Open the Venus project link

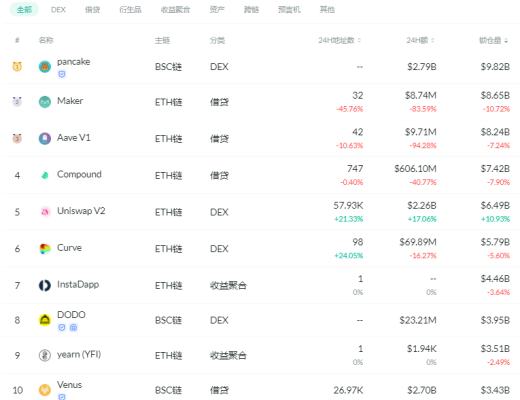pos(69,385)
